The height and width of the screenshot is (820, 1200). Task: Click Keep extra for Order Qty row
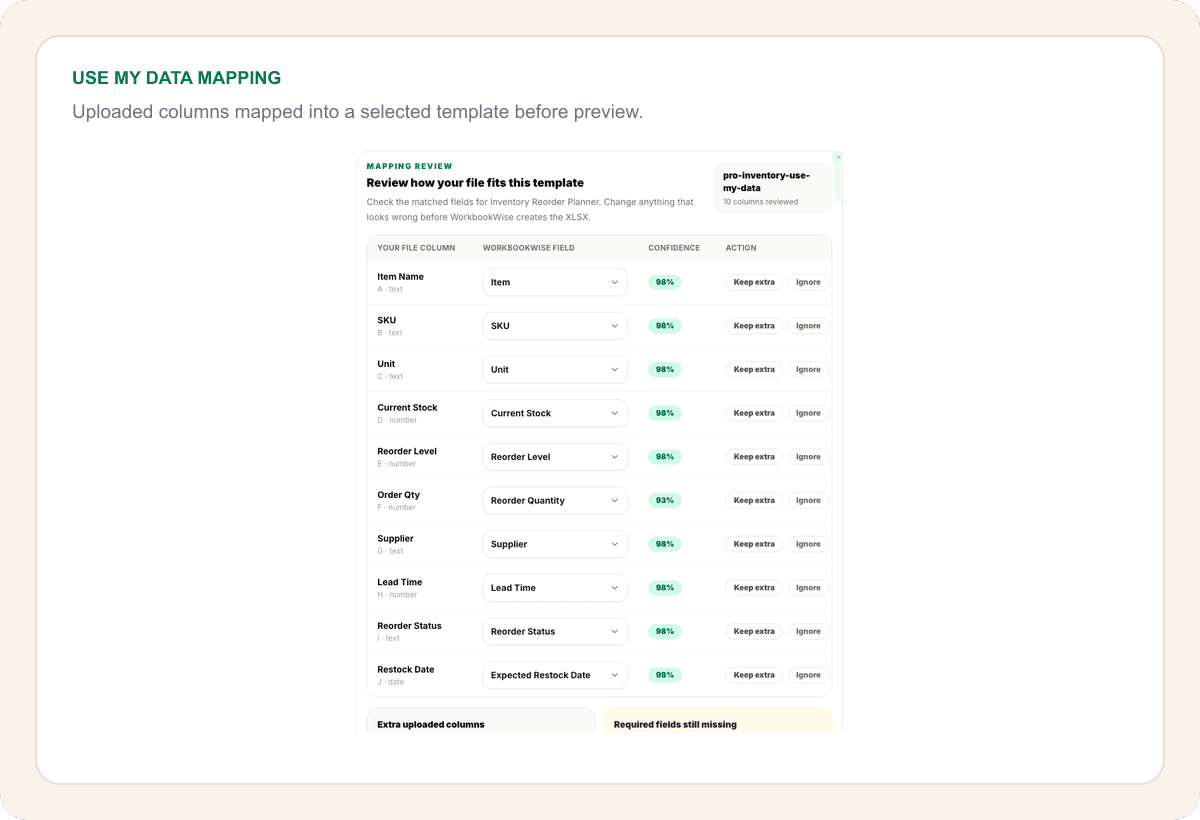(x=754, y=500)
